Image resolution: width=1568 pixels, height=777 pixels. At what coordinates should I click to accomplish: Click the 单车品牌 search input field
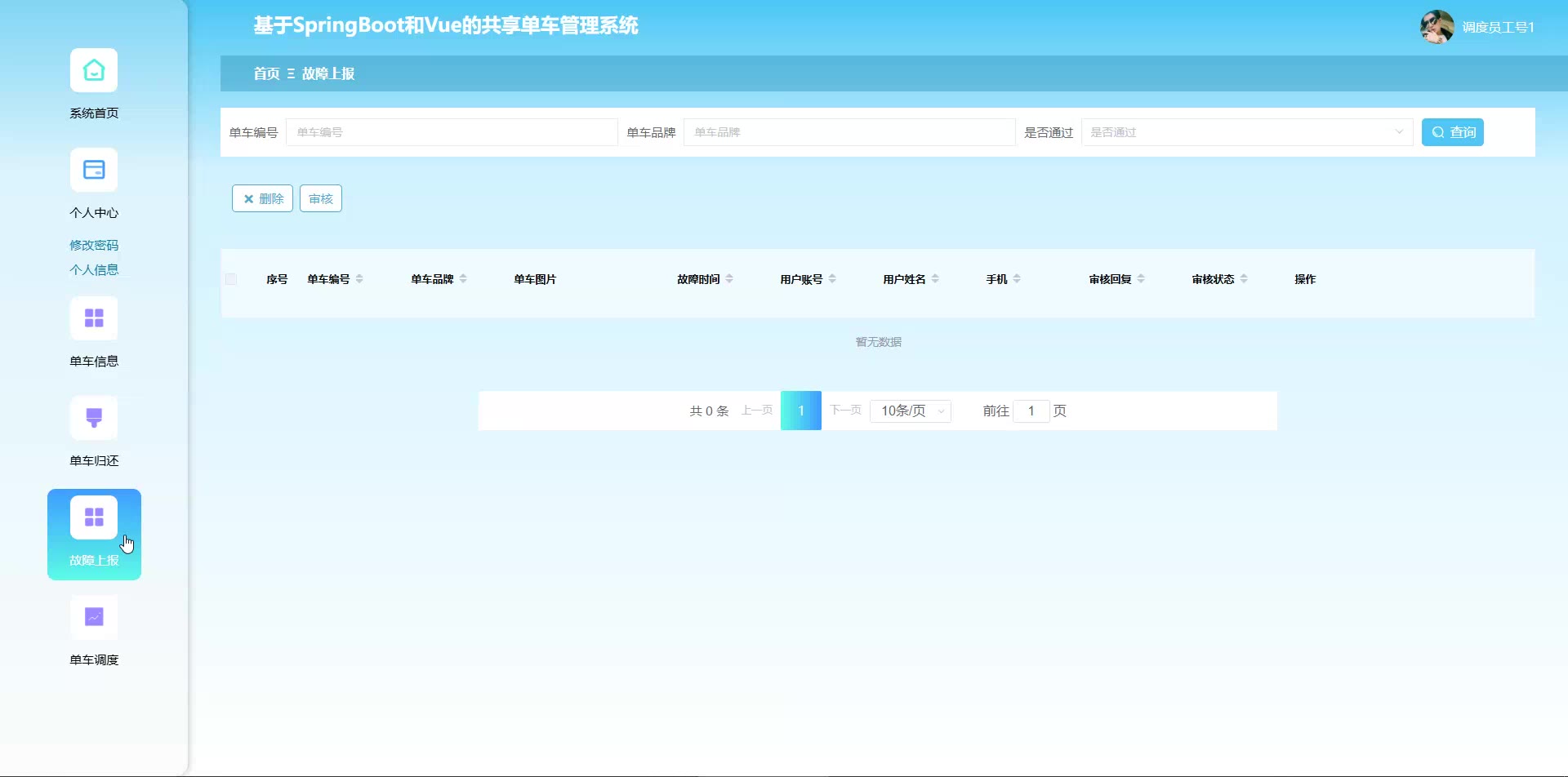point(849,132)
